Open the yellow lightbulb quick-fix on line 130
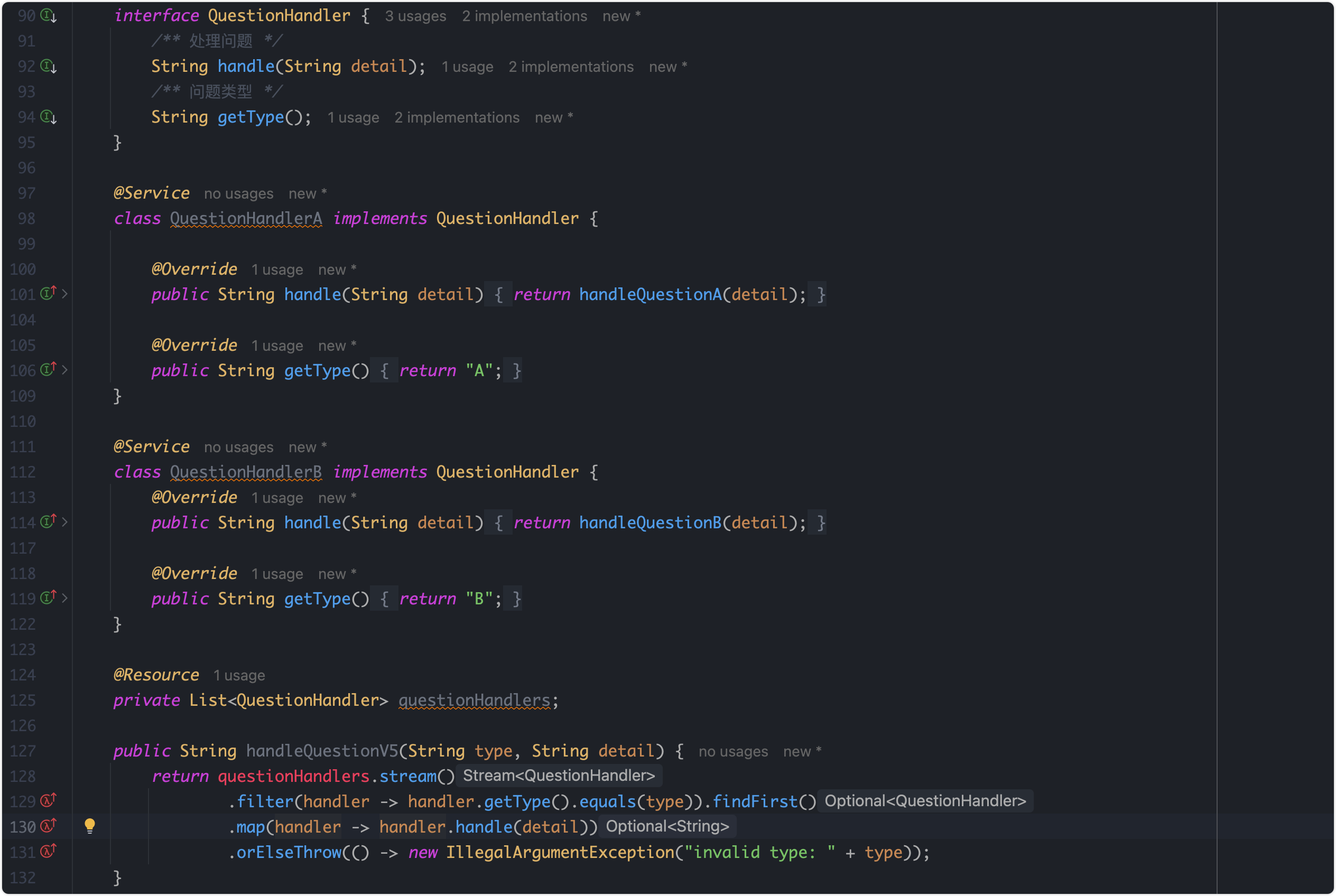This screenshot has width=1336, height=896. (x=90, y=826)
